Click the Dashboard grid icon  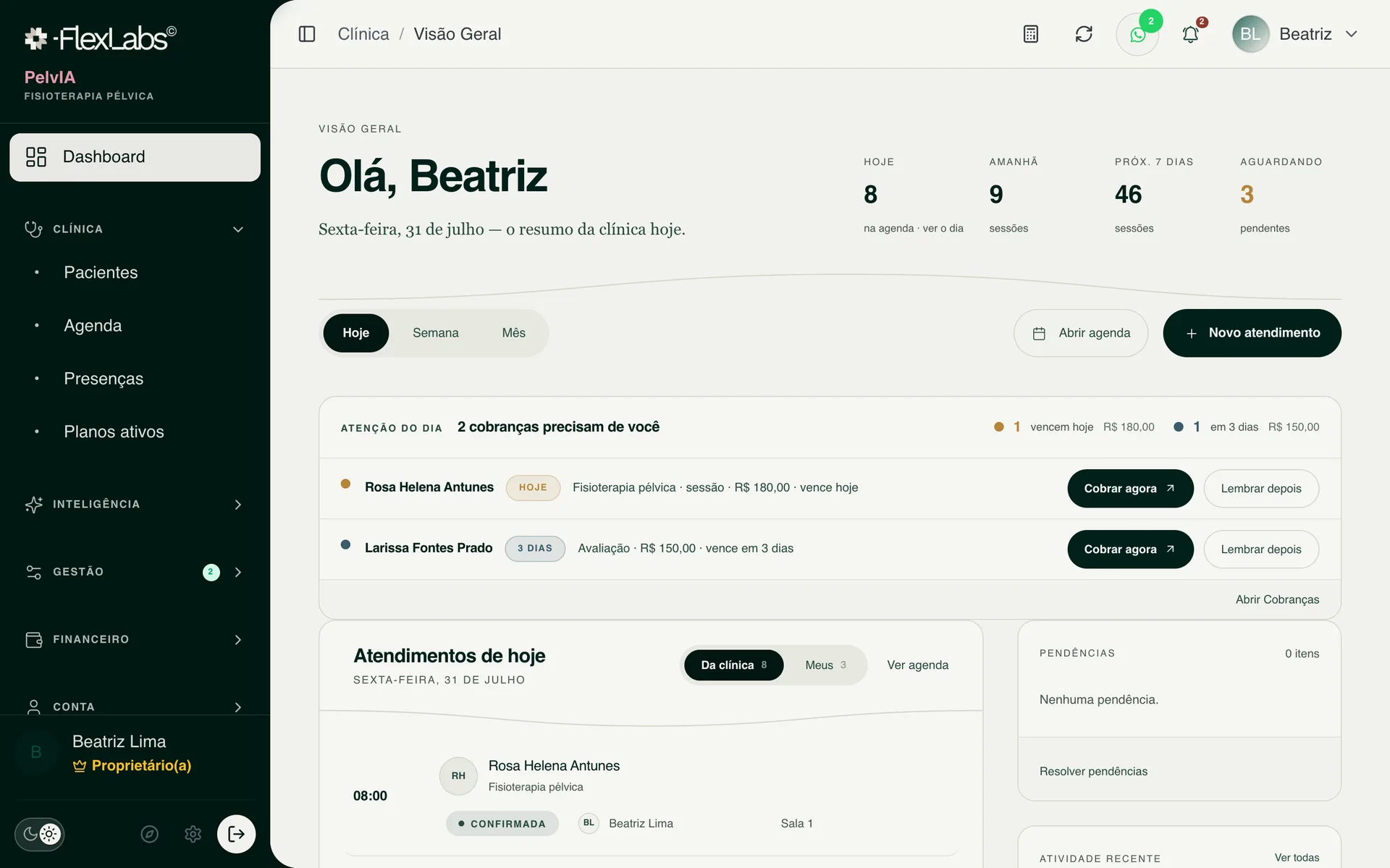click(36, 157)
